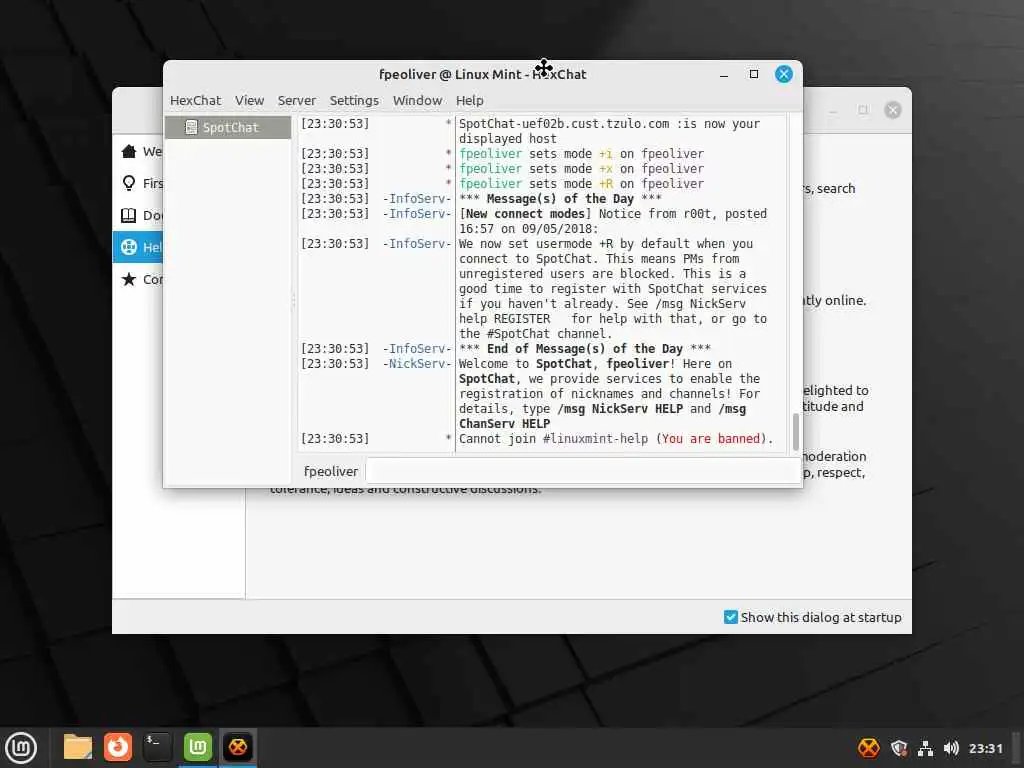Launch Firefox from the taskbar

pyautogui.click(x=118, y=748)
